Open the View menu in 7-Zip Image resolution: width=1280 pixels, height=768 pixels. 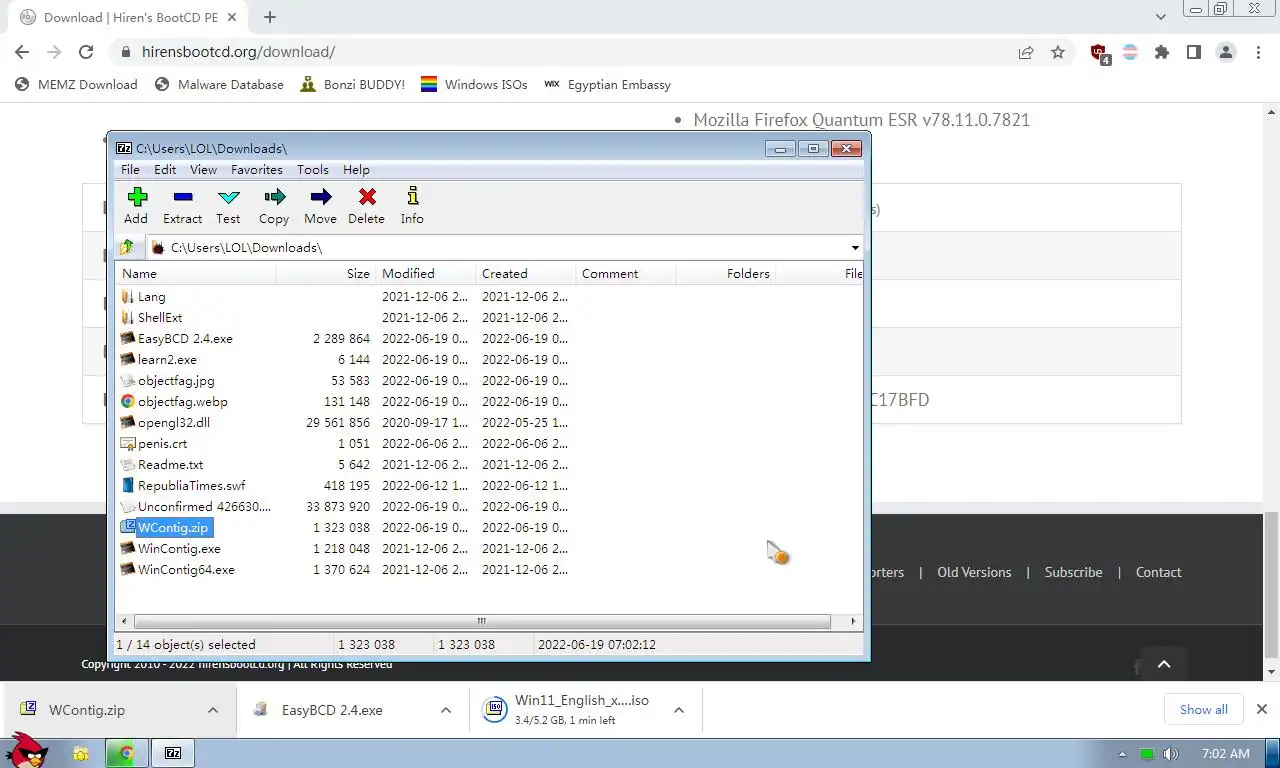204,170
